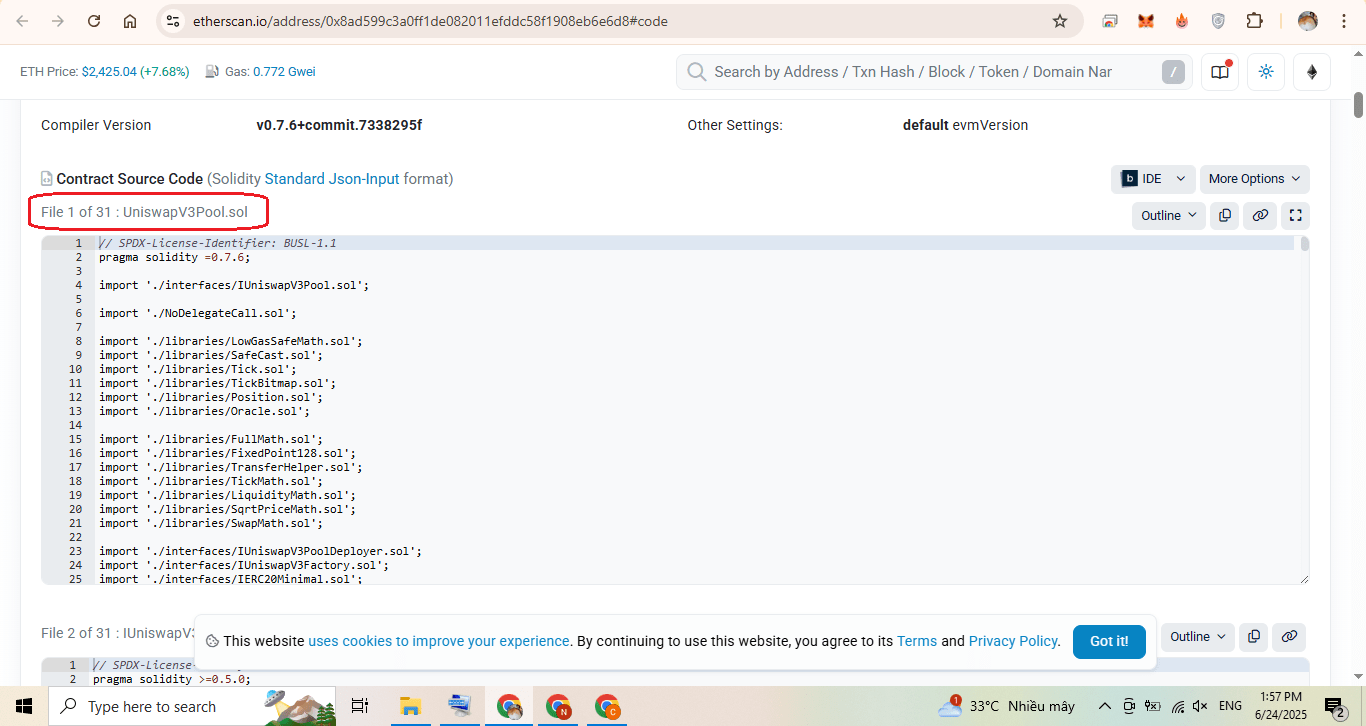Image resolution: width=1366 pixels, height=726 pixels.
Task: Copy File 2 source code to clipboard
Action: 1253,636
